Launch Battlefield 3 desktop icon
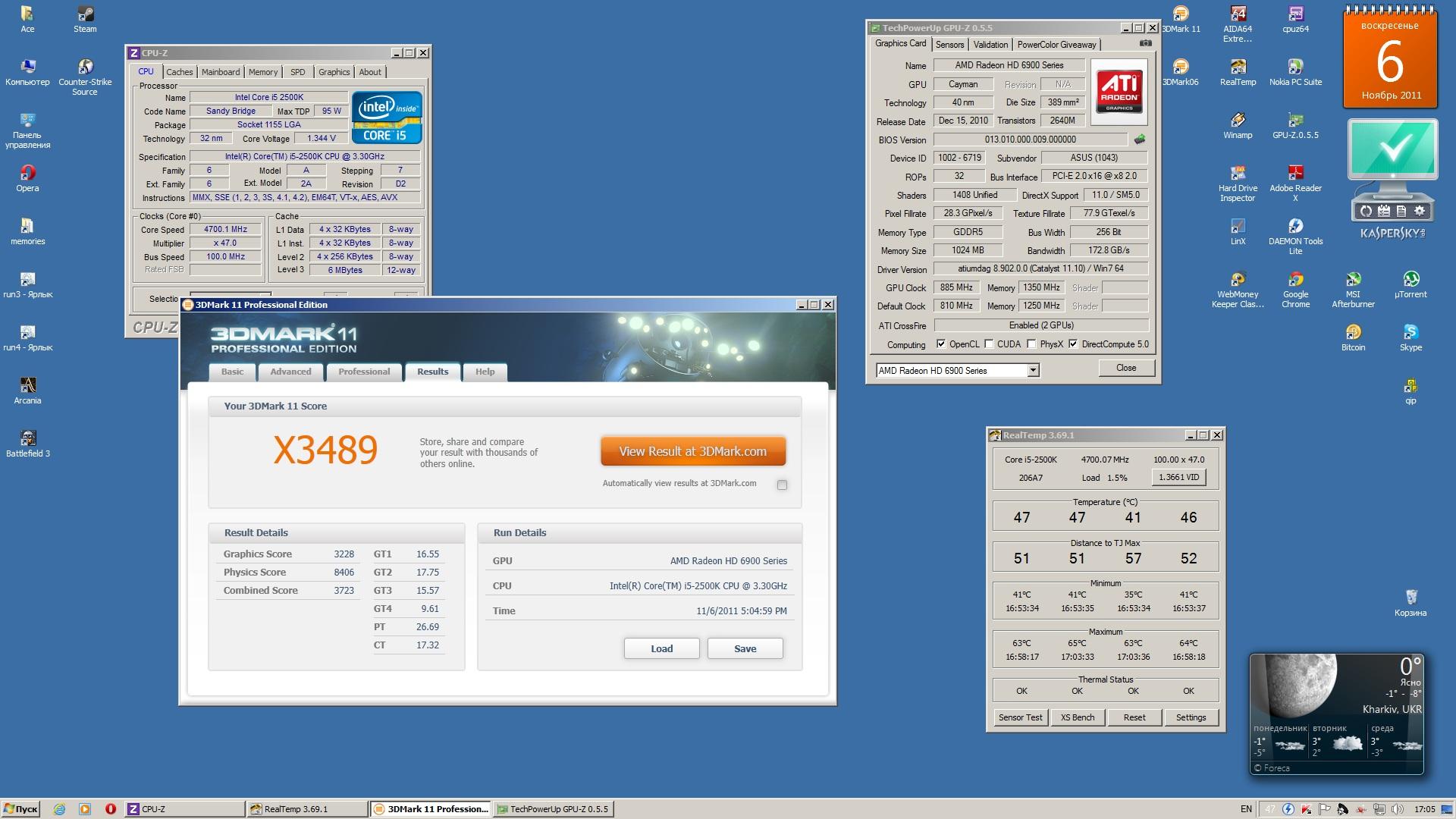1456x819 pixels. click(x=28, y=444)
